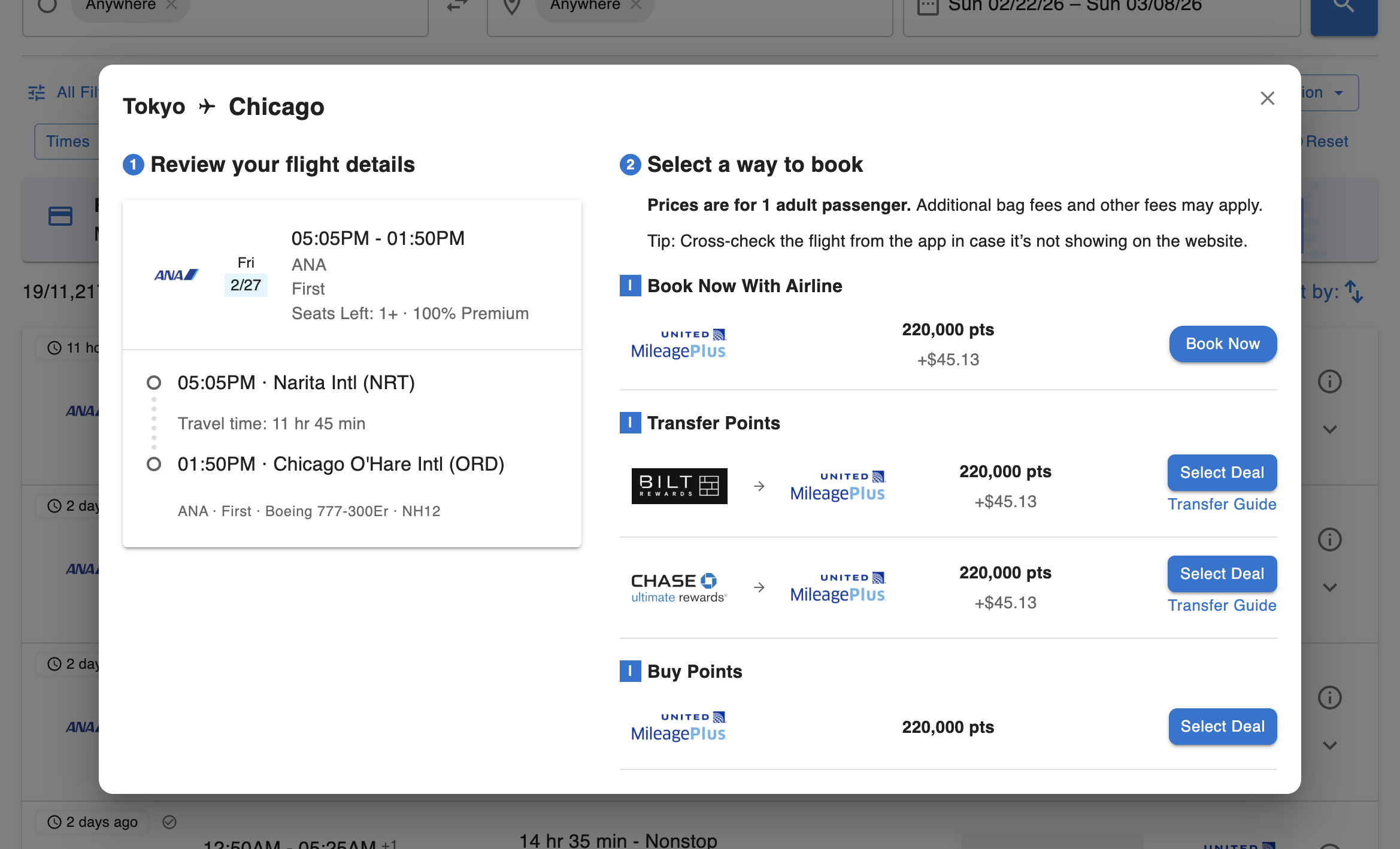Image resolution: width=1400 pixels, height=849 pixels.
Task: Click the verified checkmark next to 2 days ago
Action: pos(169,822)
